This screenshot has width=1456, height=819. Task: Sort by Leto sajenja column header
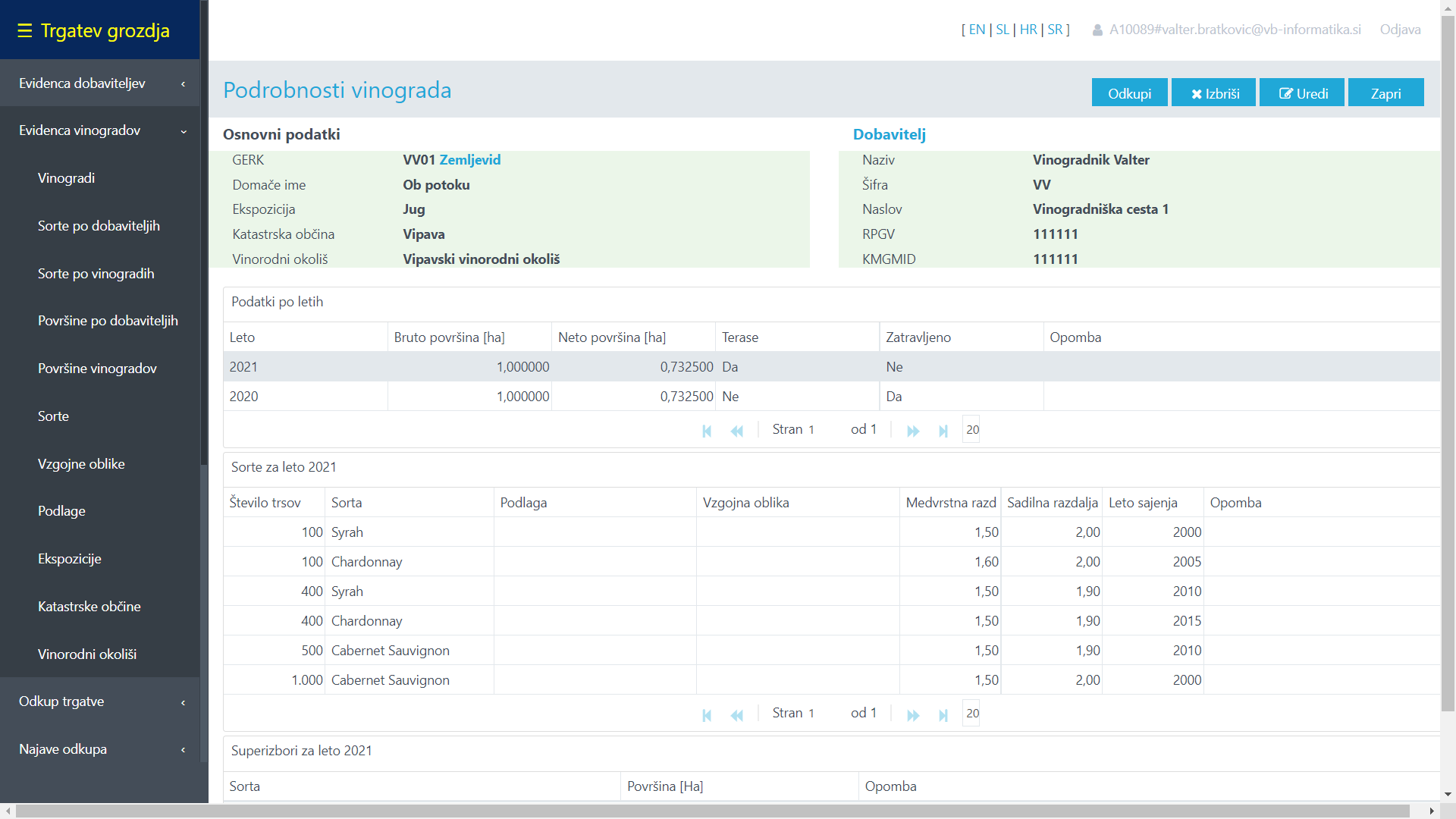coord(1153,503)
